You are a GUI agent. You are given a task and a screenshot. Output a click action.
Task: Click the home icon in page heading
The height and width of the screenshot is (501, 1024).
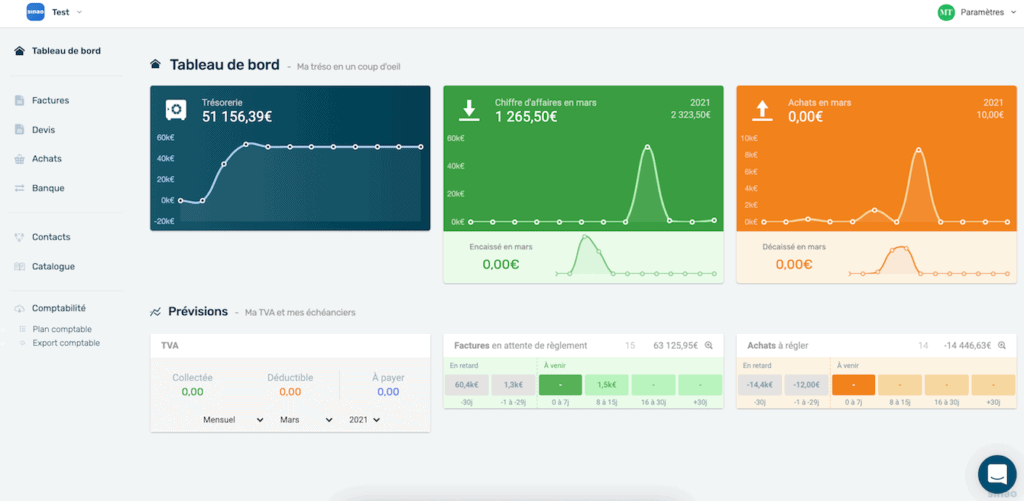point(155,65)
